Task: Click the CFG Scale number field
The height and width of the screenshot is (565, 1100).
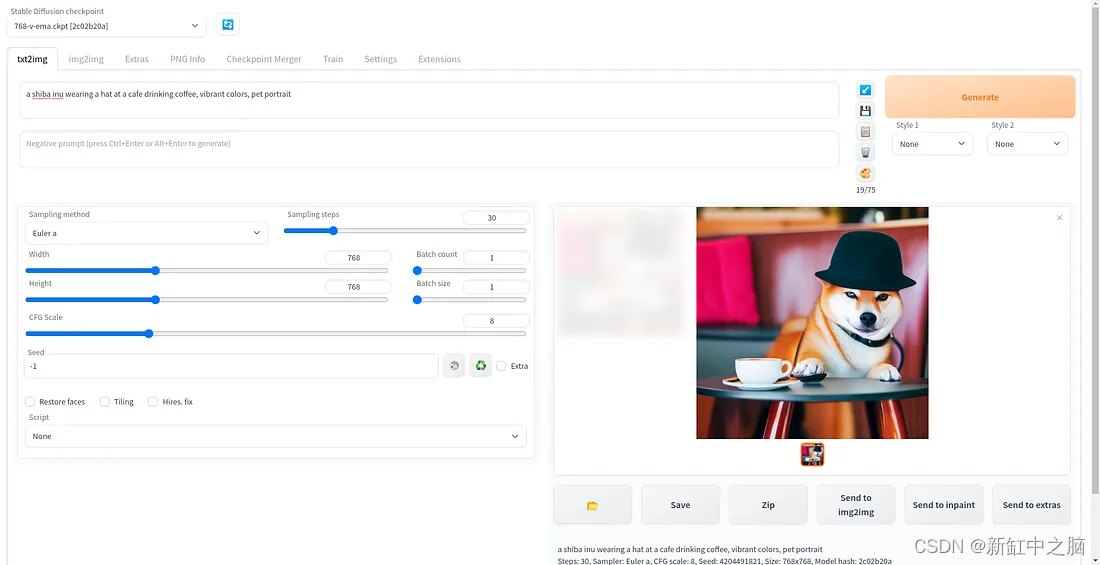Action: [496, 321]
